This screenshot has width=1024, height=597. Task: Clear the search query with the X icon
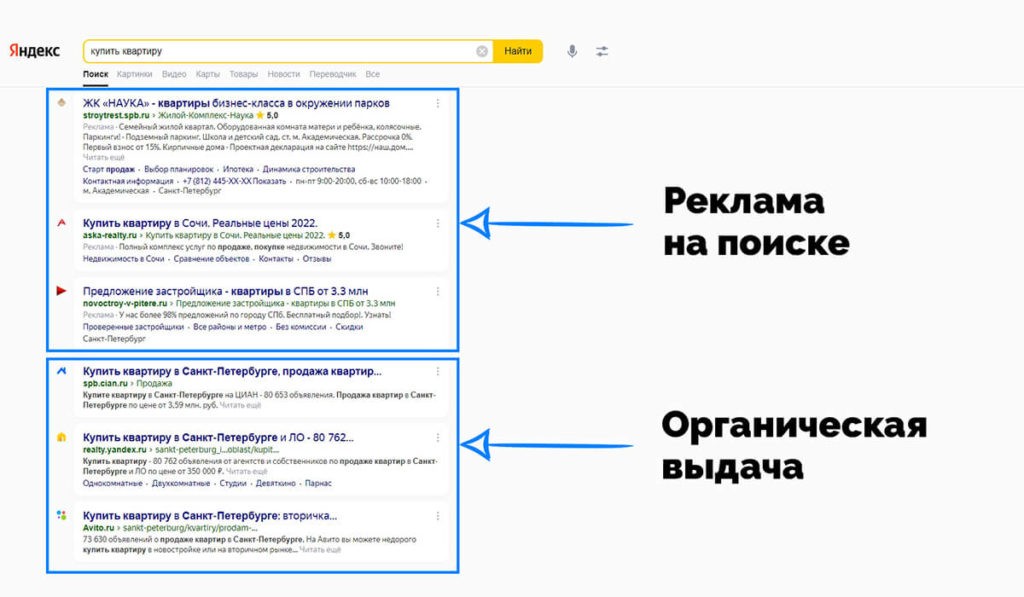click(482, 51)
